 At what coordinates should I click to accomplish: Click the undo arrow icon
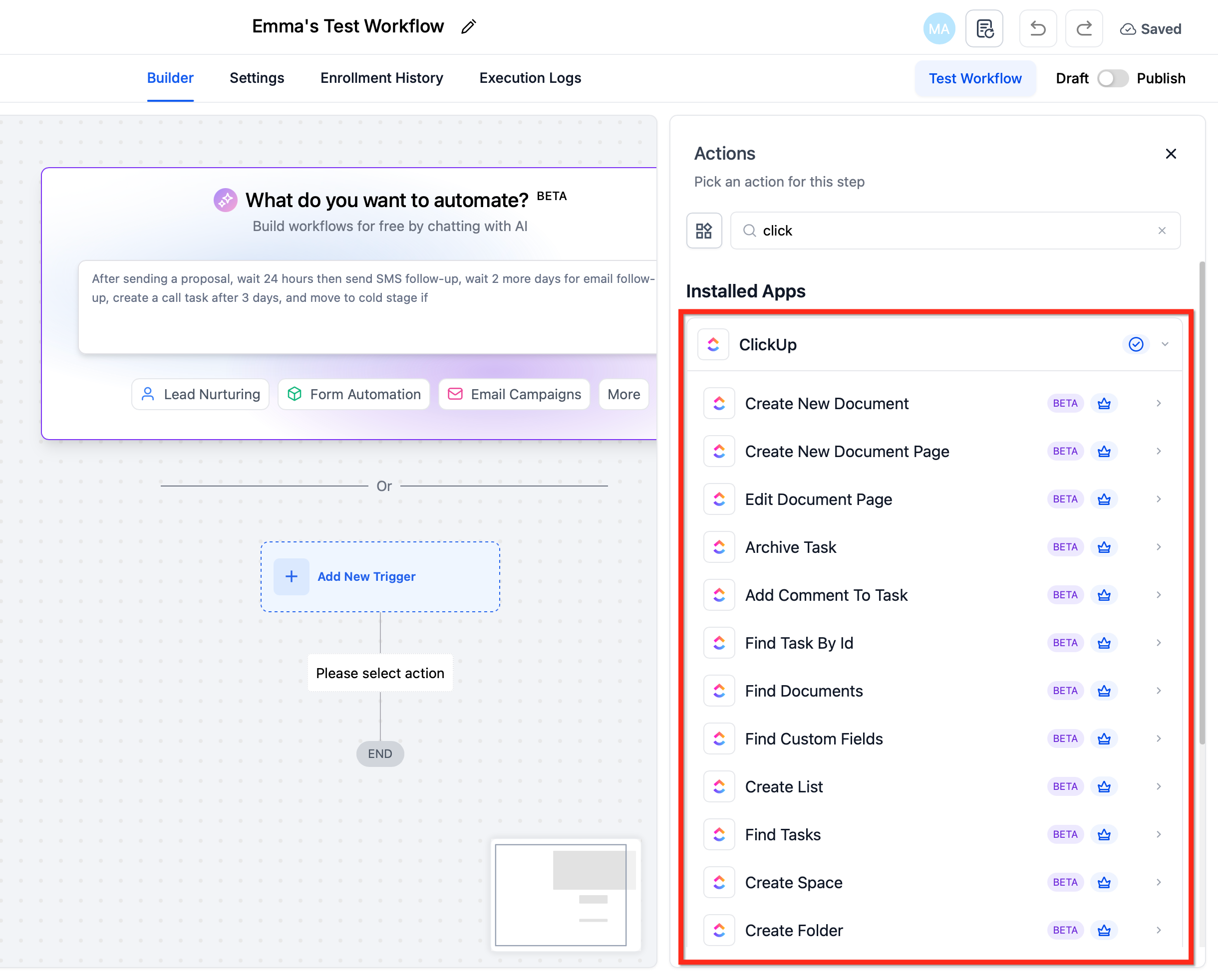[x=1037, y=29]
